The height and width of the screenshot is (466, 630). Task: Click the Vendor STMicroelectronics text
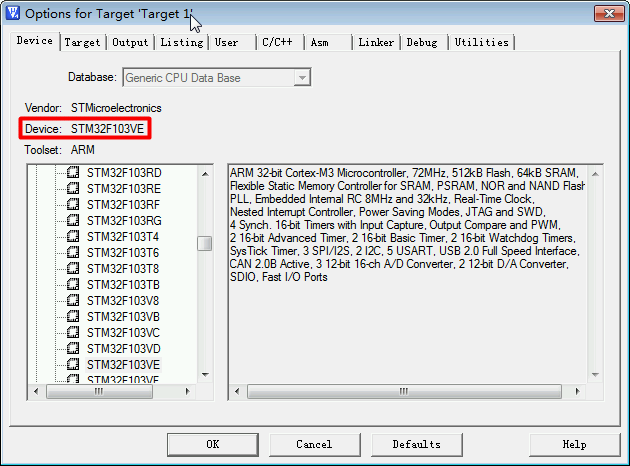[x=93, y=108]
